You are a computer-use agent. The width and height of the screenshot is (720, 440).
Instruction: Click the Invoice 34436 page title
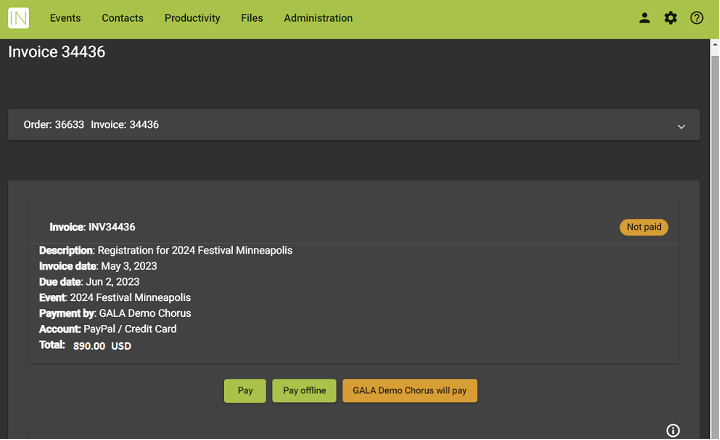coord(56,52)
